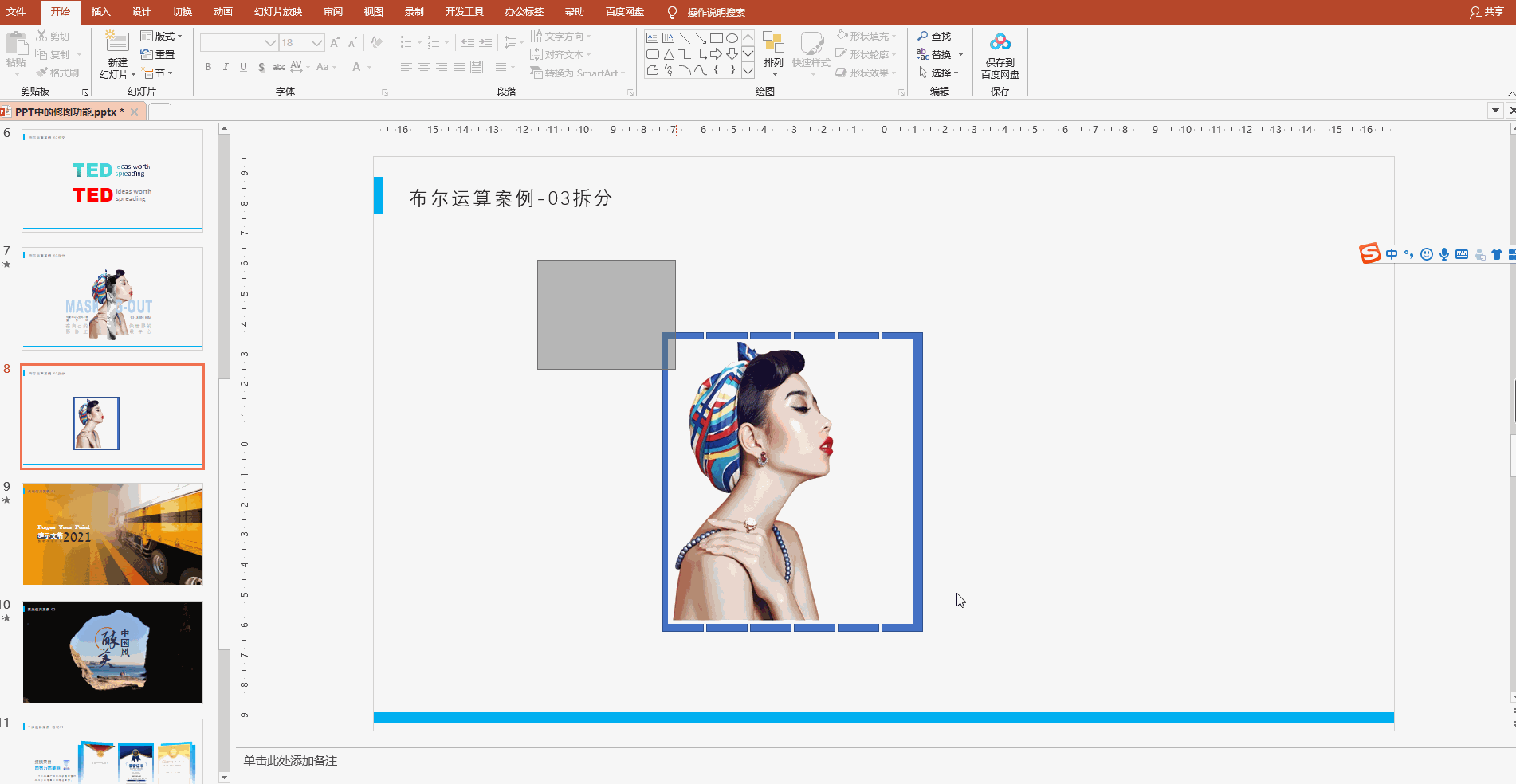Open the Change Case (Aa) dropdown
This screenshot has height=784, width=1516.
326,67
